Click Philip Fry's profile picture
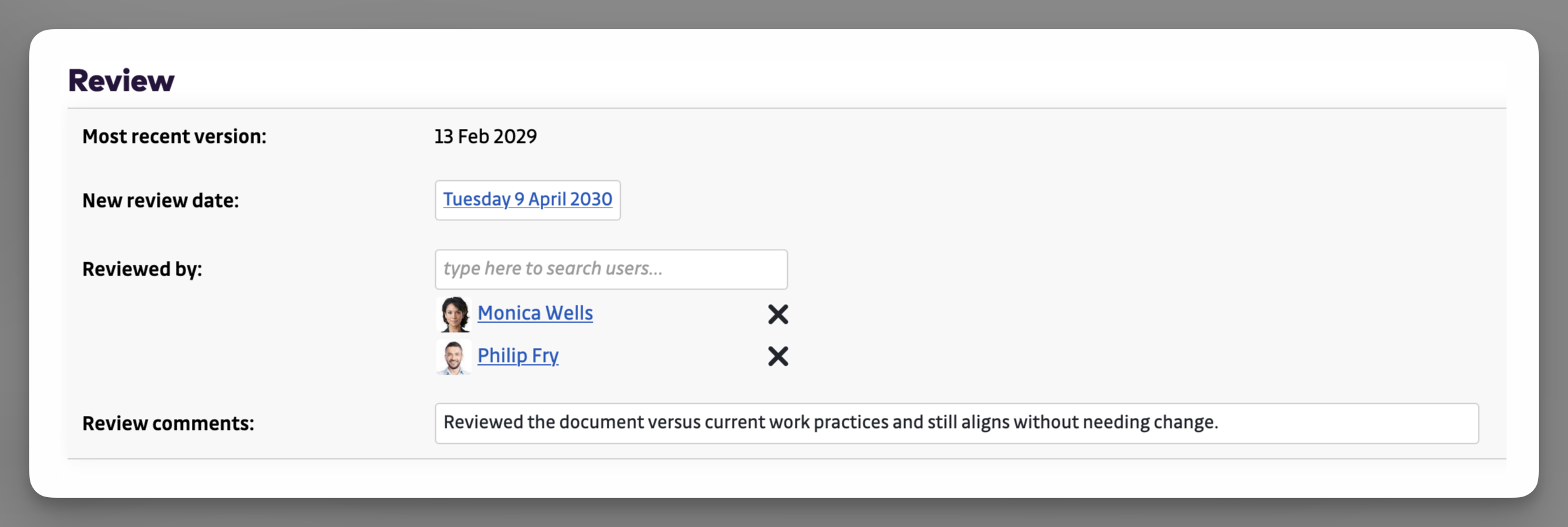The height and width of the screenshot is (527, 1568). tap(454, 356)
